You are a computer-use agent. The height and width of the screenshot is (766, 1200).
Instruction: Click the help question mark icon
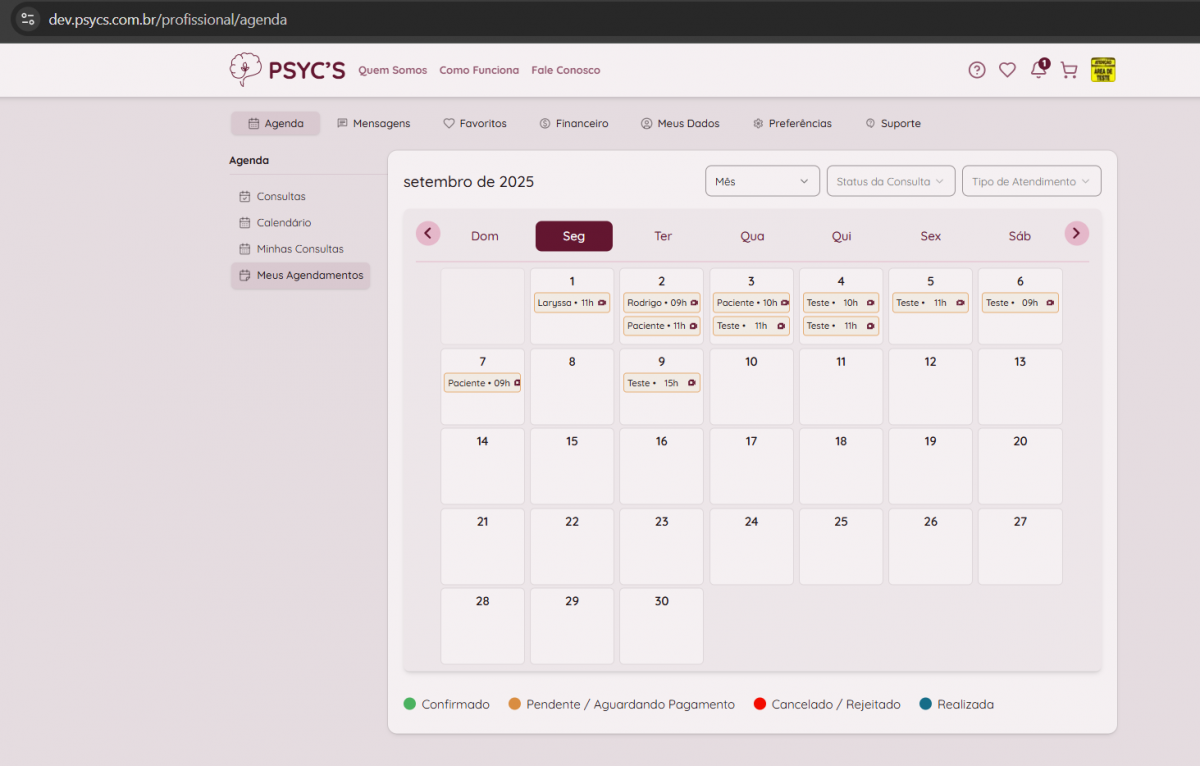coord(977,70)
